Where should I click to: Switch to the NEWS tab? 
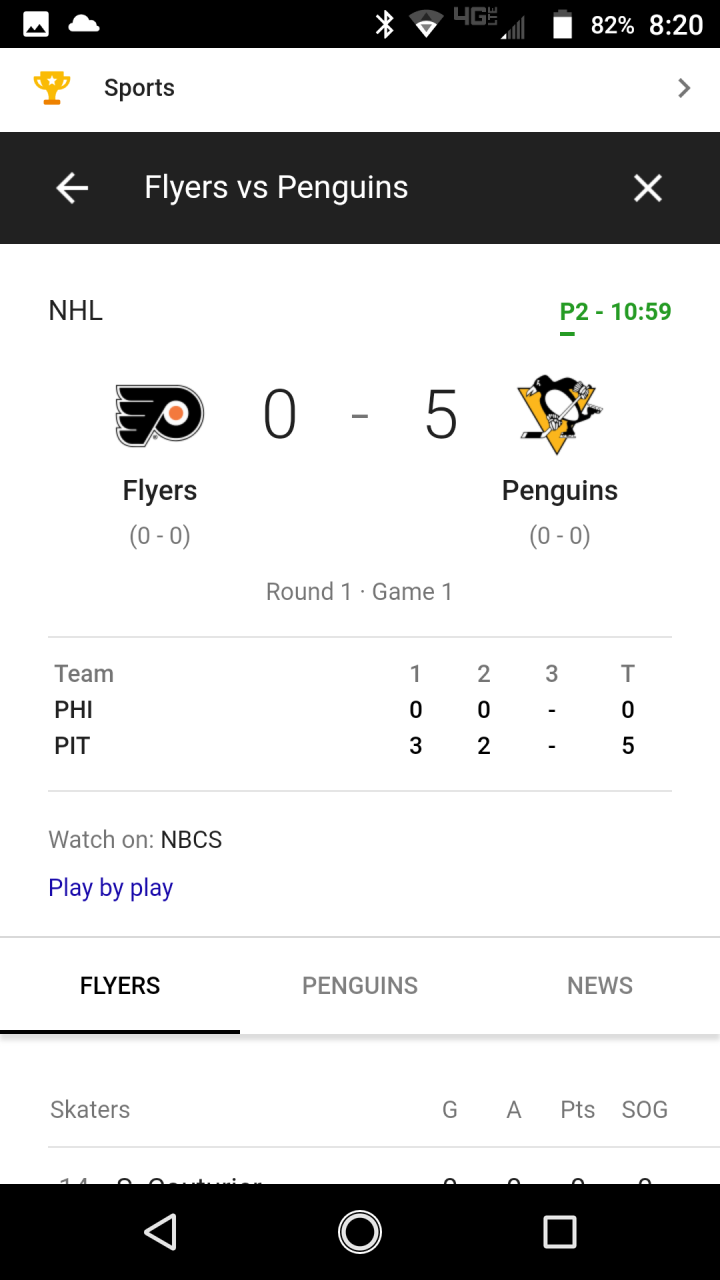pos(600,986)
